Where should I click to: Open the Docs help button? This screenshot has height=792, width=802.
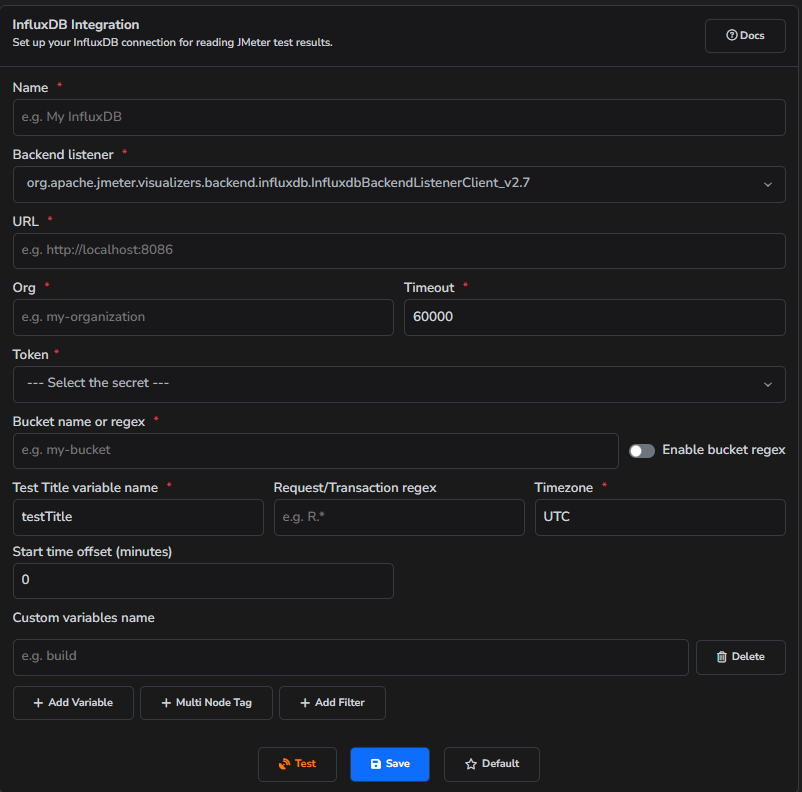pos(745,36)
